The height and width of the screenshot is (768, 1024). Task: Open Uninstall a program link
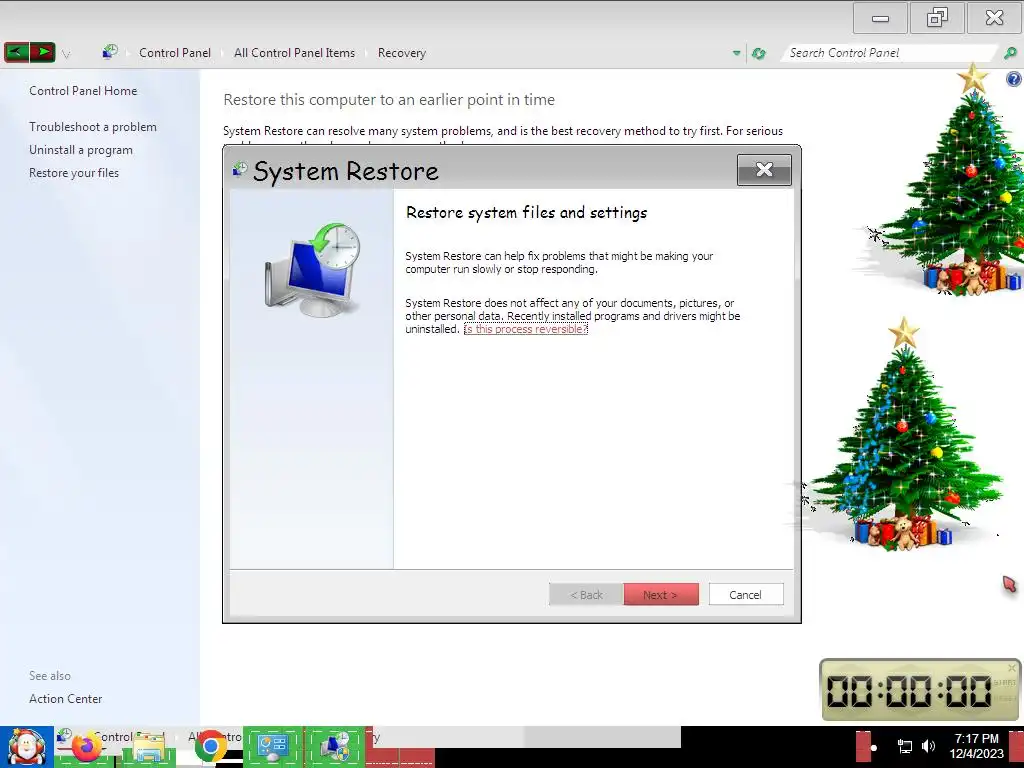tap(81, 150)
